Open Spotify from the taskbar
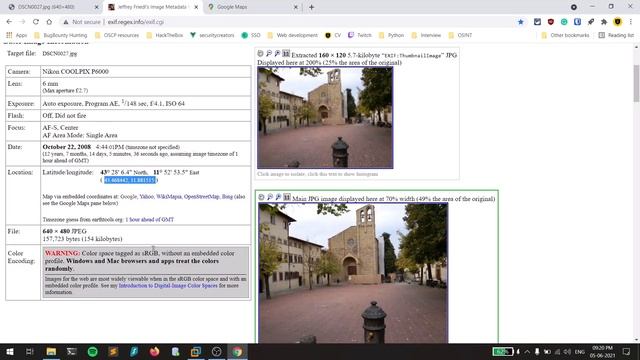640x360 pixels. 93,351
